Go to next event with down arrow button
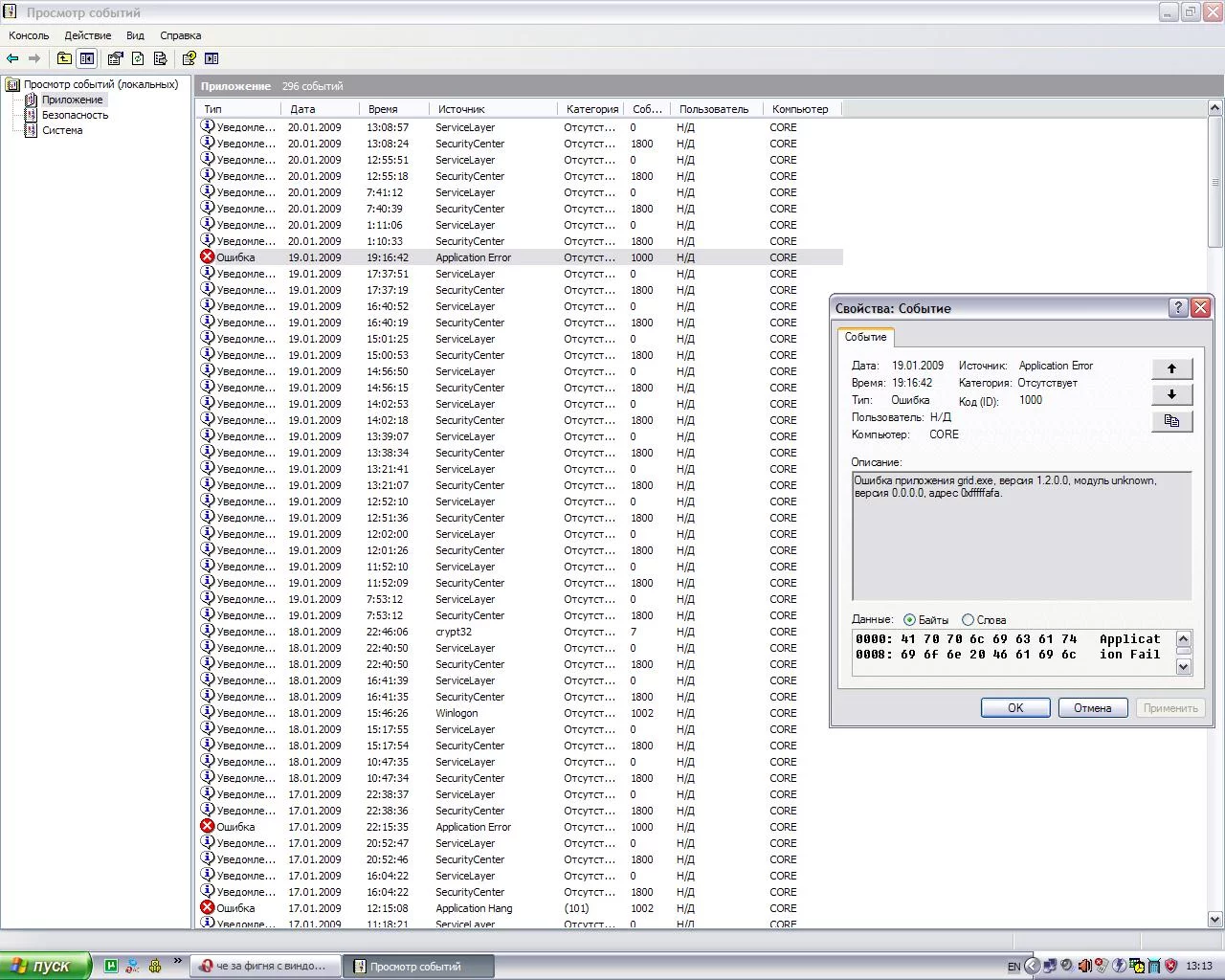 1171,394
